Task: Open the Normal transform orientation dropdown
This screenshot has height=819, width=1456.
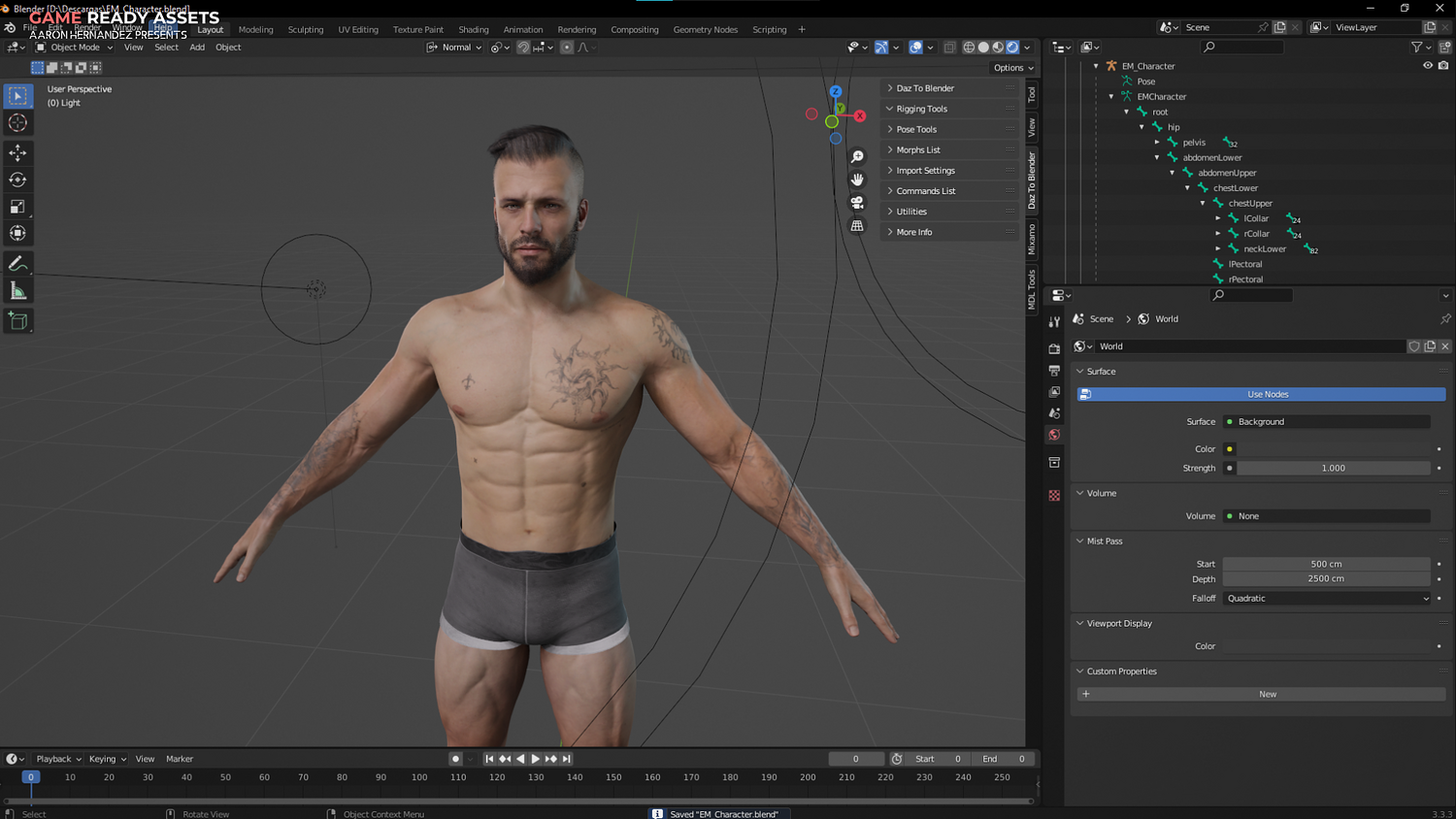Action: 453,48
